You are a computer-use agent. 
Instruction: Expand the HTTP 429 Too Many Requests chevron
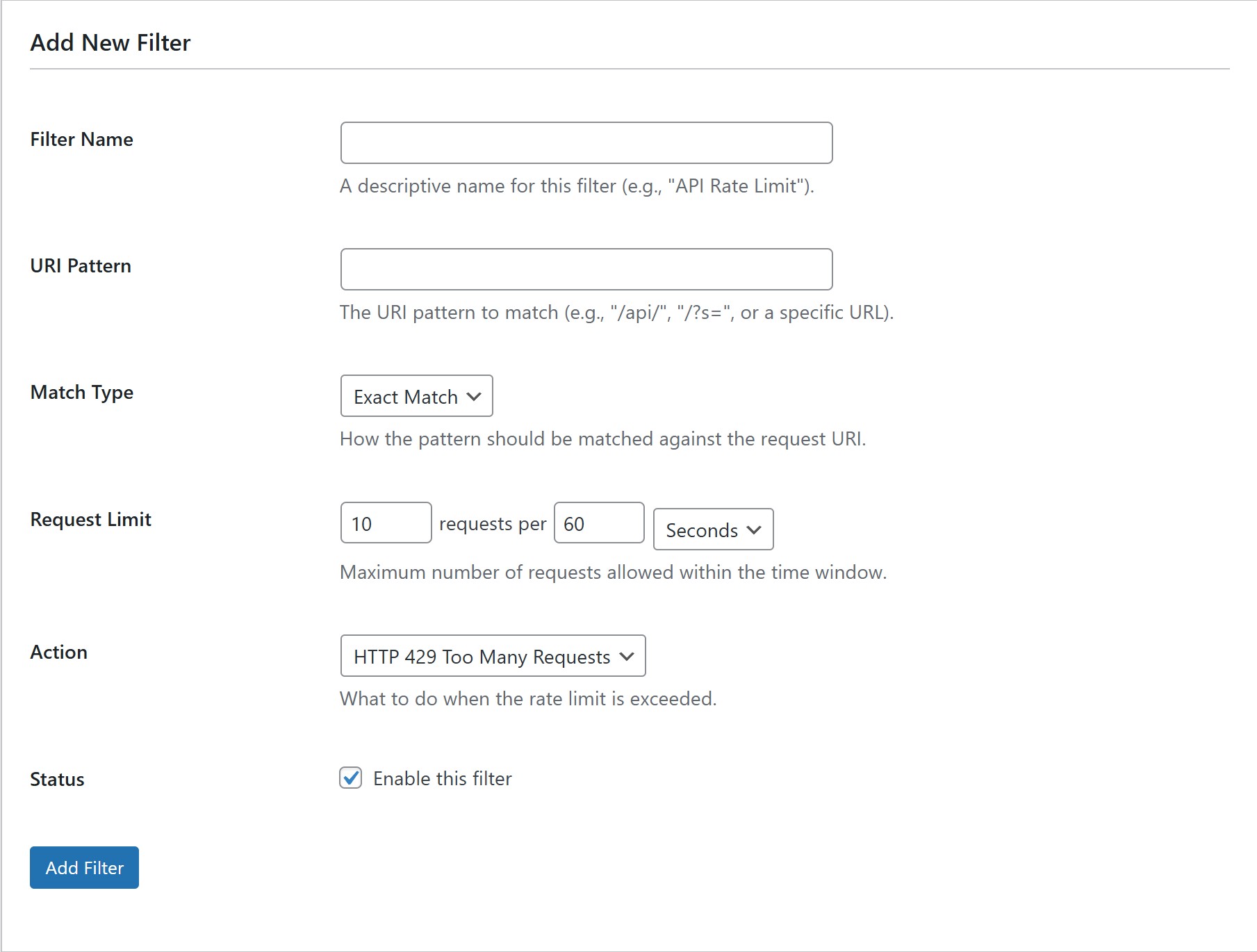pyautogui.click(x=626, y=656)
